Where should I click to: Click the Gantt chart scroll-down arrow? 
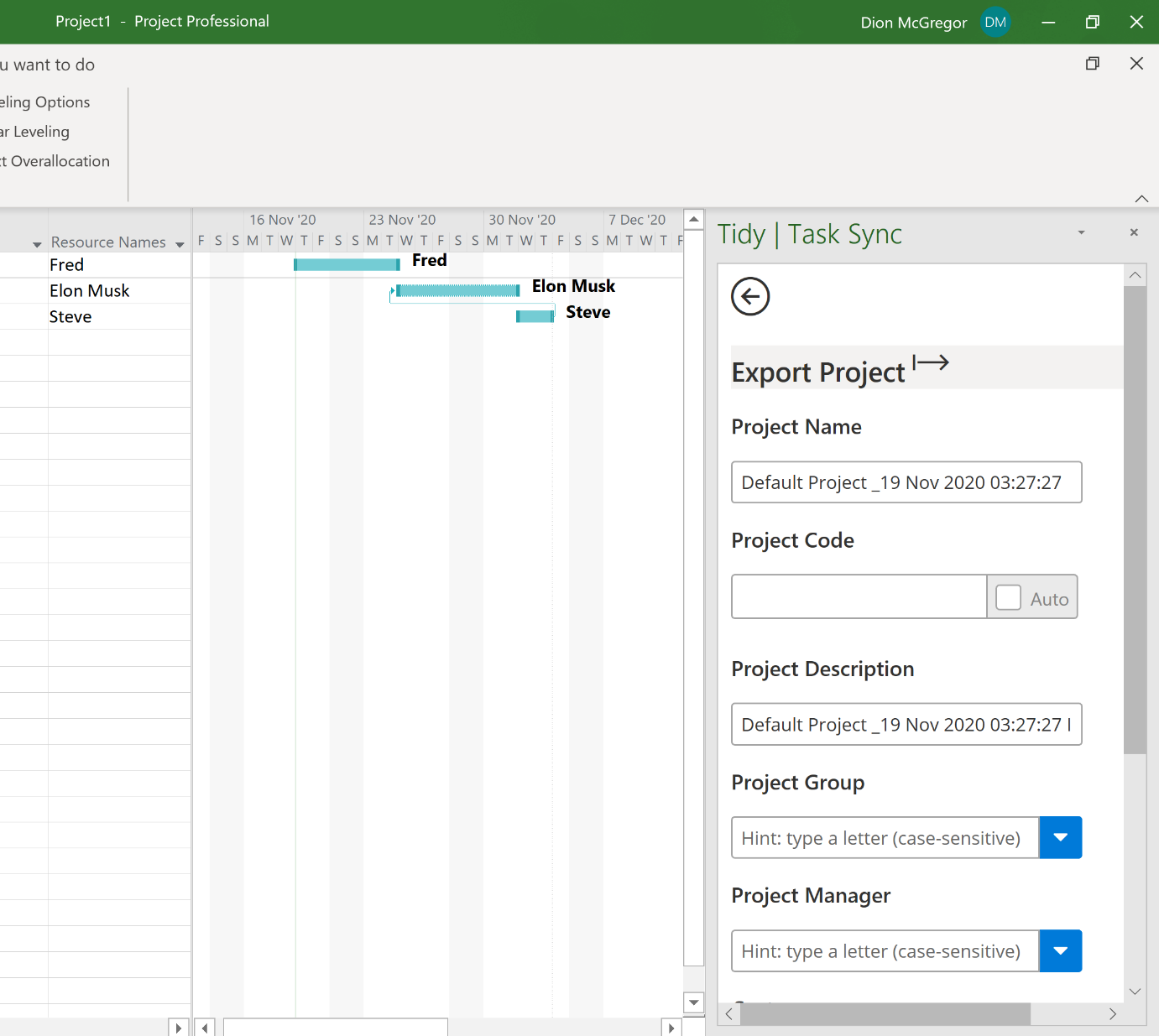coord(693,1003)
